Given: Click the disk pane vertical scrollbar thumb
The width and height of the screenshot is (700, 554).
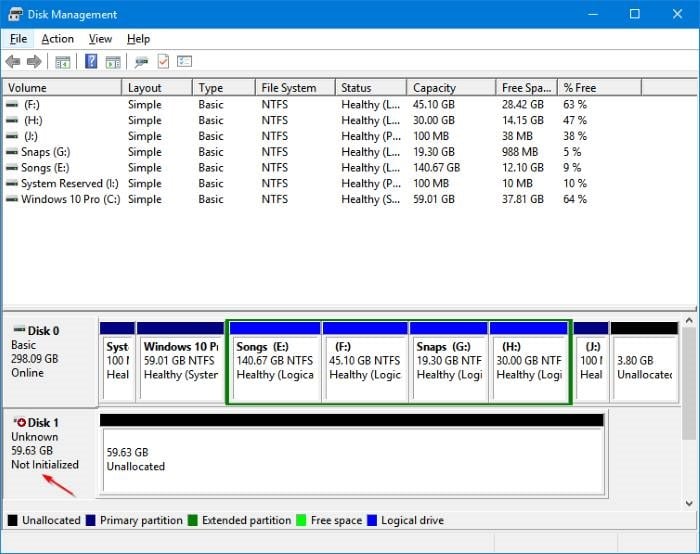Looking at the screenshot, I should tap(689, 384).
